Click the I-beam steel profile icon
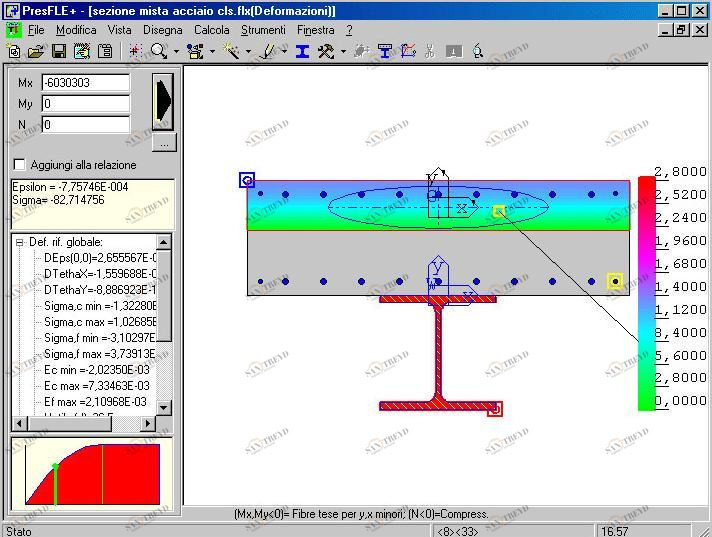 coord(302,51)
